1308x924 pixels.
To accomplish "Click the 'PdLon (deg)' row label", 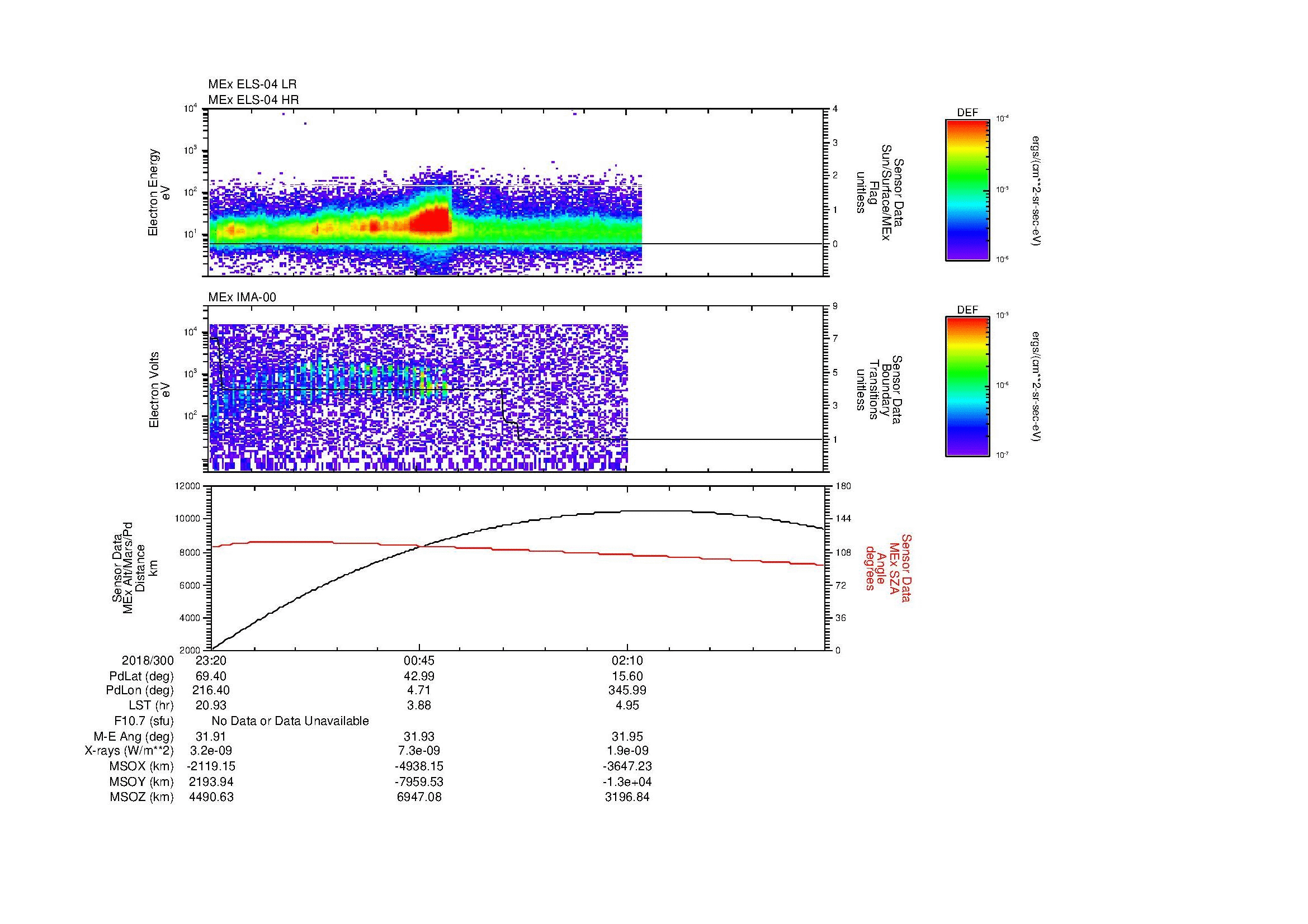I will coord(140,690).
